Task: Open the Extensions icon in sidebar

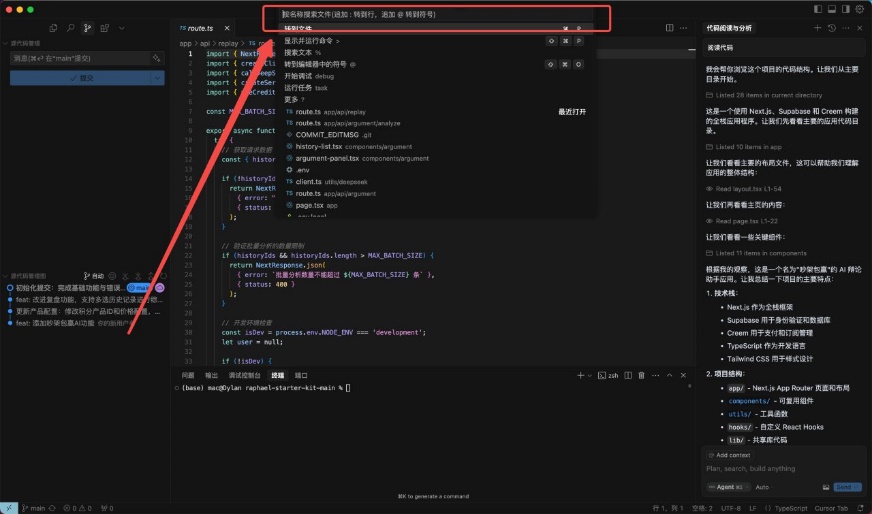Action: [x=106, y=28]
